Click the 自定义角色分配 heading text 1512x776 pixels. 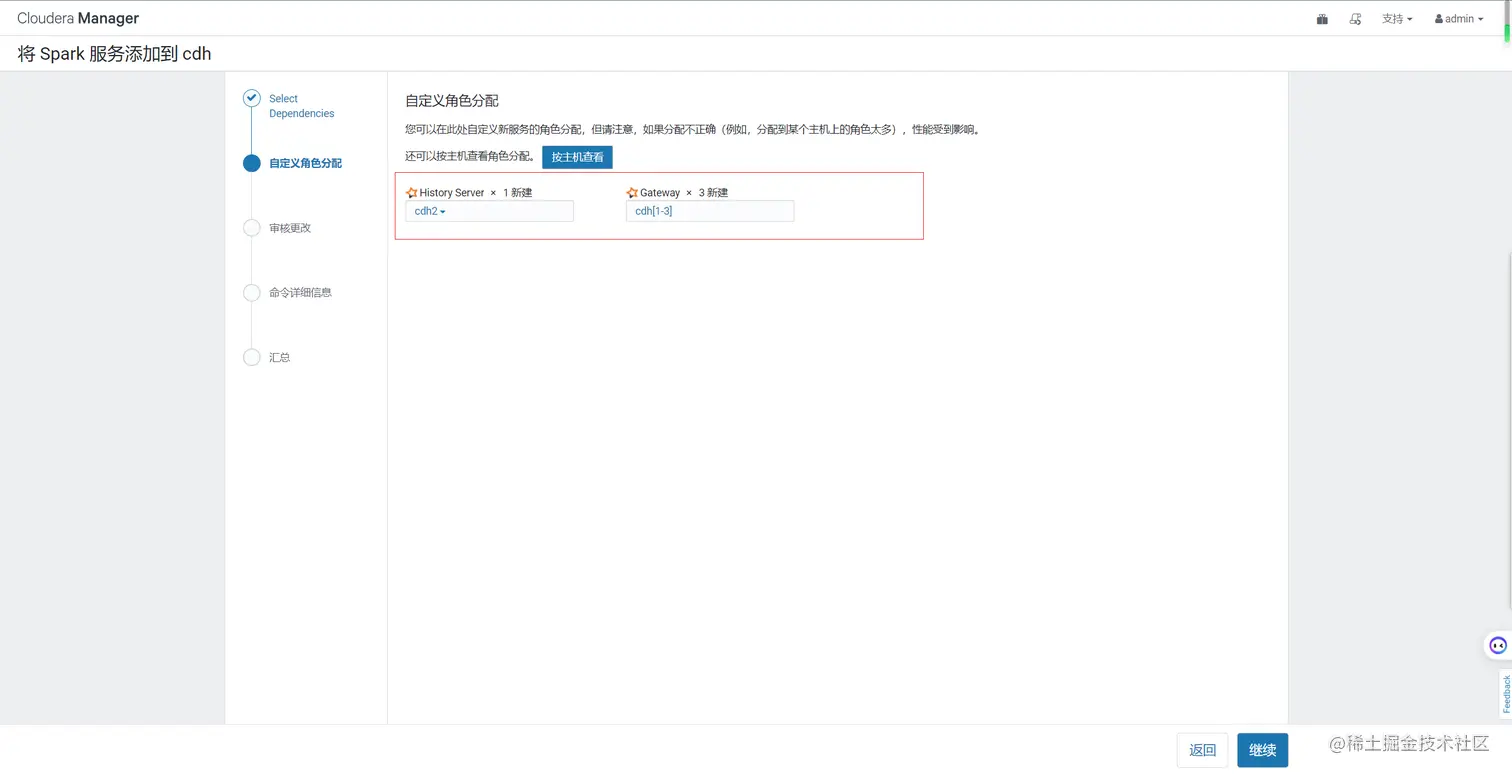(451, 101)
